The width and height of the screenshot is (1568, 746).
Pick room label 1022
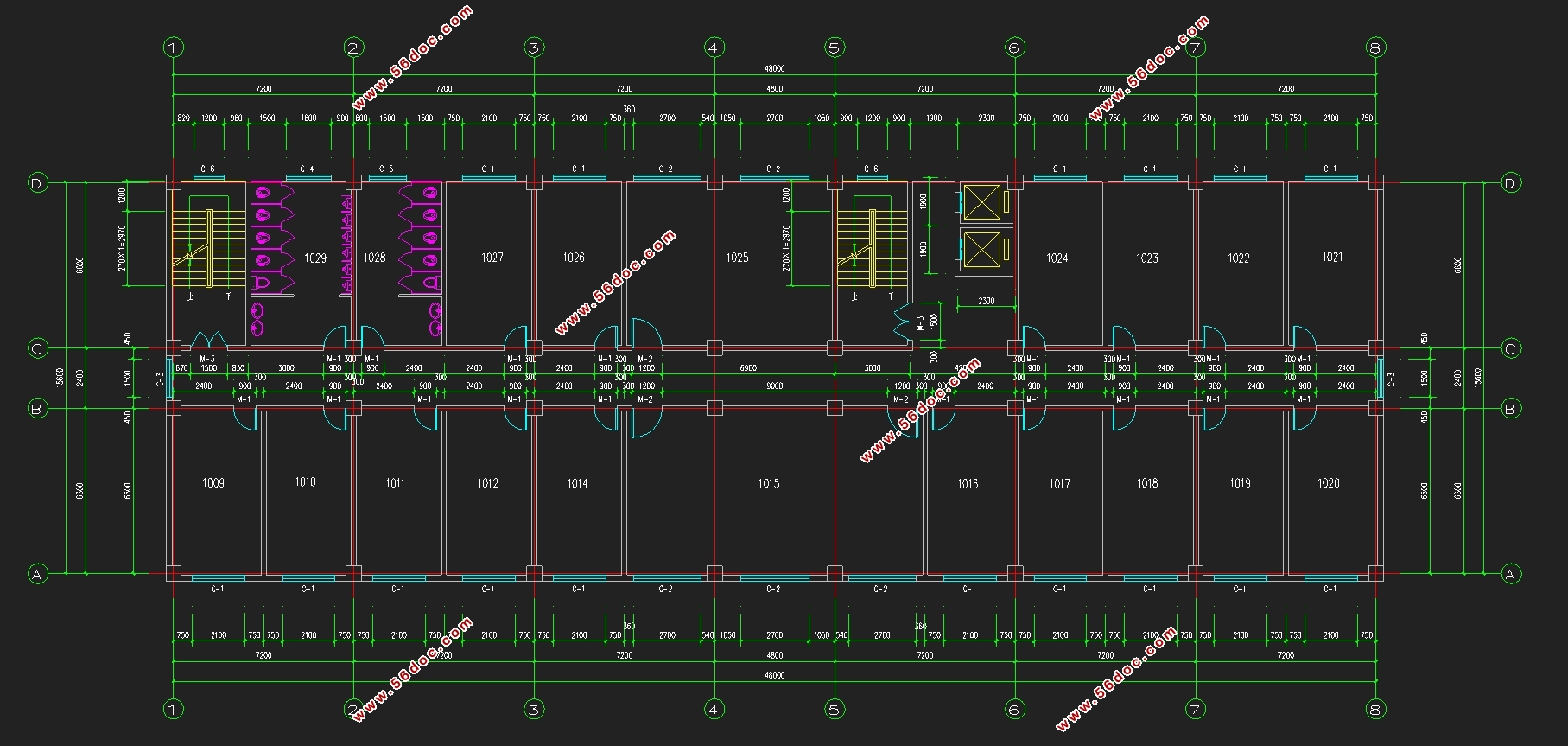click(x=1239, y=258)
